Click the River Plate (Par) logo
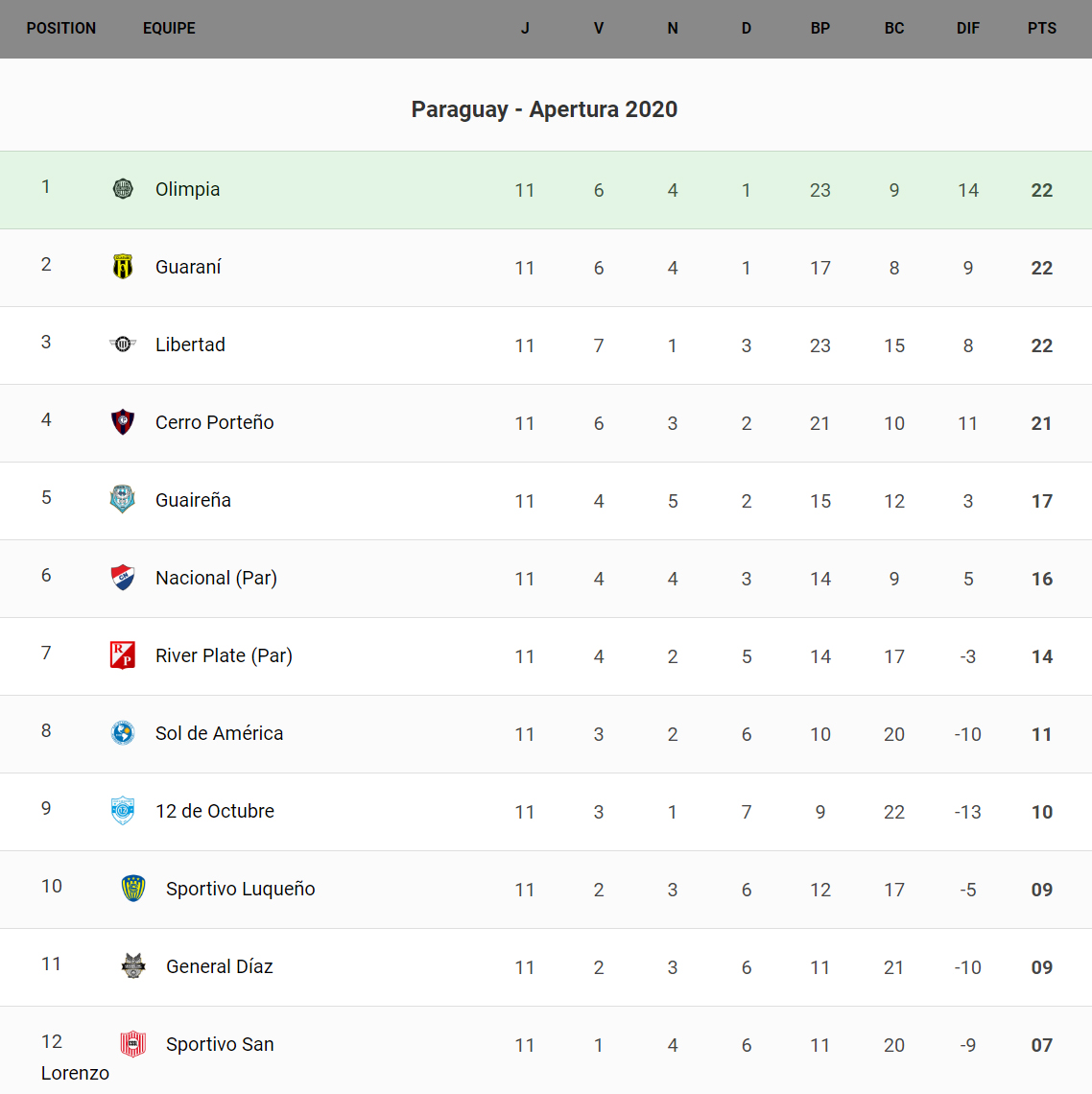This screenshot has height=1094, width=1092. (x=123, y=655)
